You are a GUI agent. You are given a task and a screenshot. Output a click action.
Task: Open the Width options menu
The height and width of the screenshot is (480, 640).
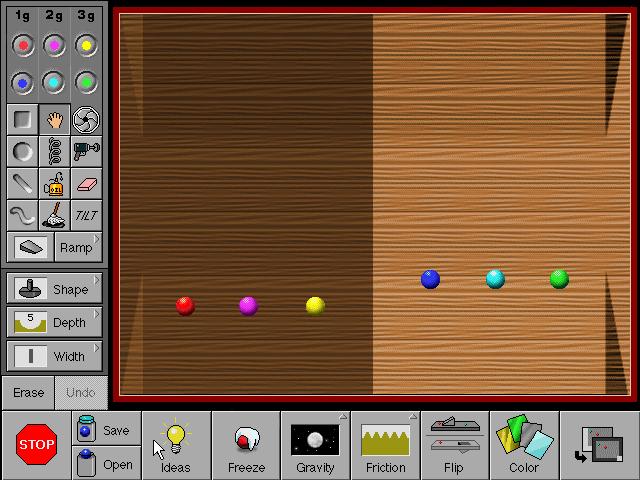pyautogui.click(x=54, y=356)
